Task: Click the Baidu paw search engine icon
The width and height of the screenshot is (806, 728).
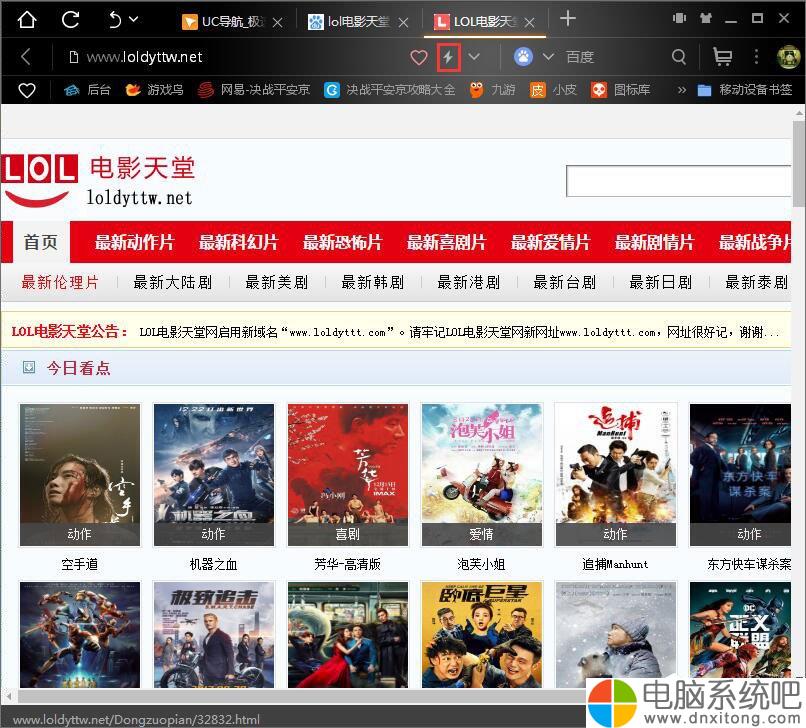Action: click(523, 57)
